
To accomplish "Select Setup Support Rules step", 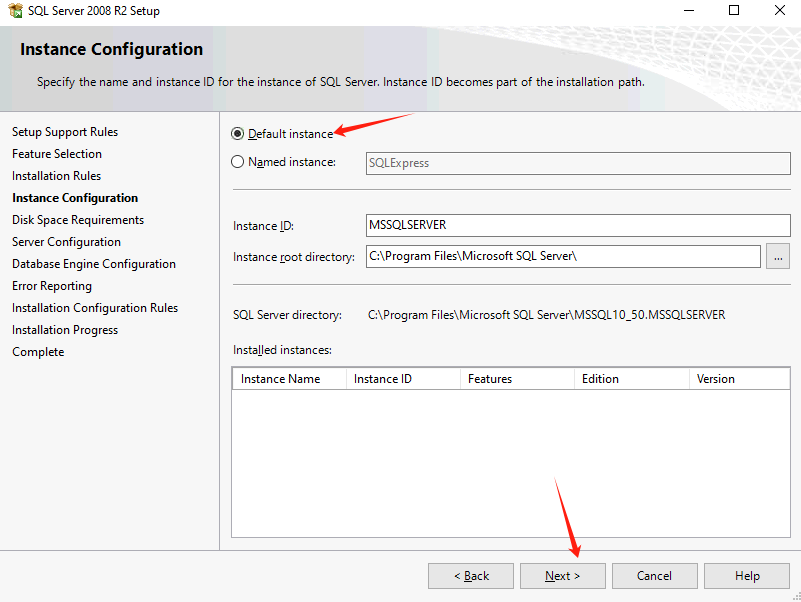I will [x=65, y=132].
